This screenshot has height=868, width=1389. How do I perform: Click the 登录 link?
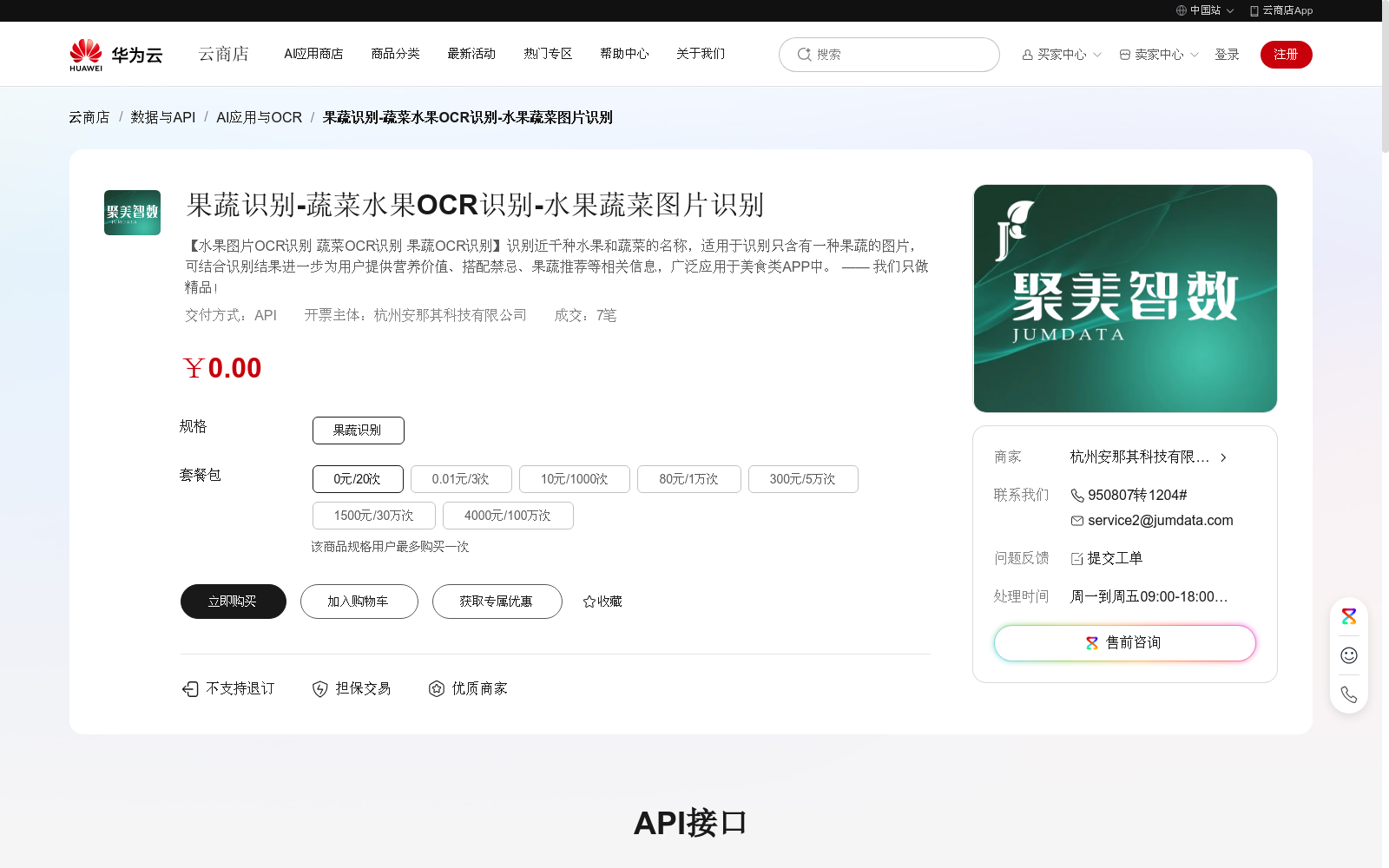(x=1227, y=55)
